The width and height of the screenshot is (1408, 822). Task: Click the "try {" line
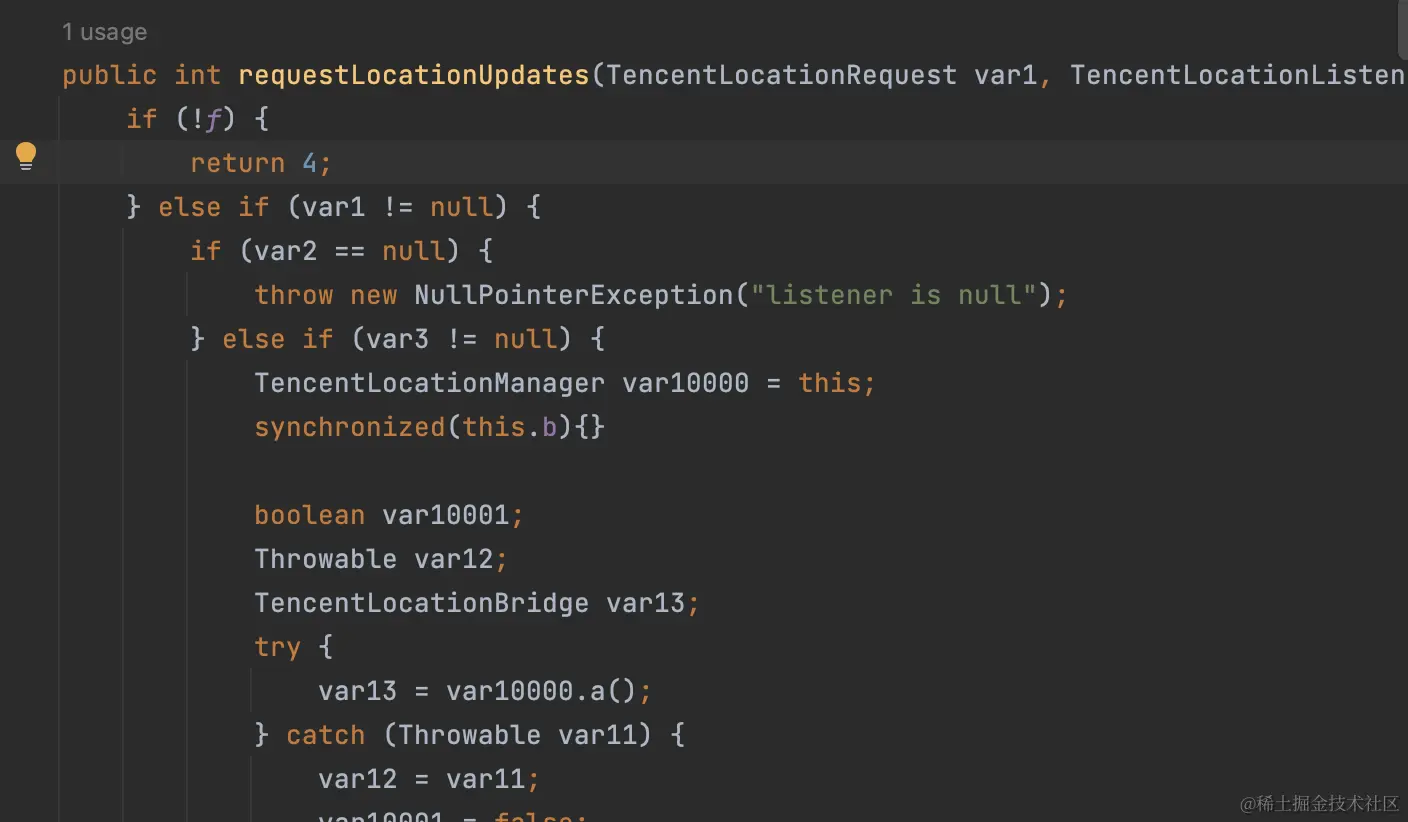[293, 647]
